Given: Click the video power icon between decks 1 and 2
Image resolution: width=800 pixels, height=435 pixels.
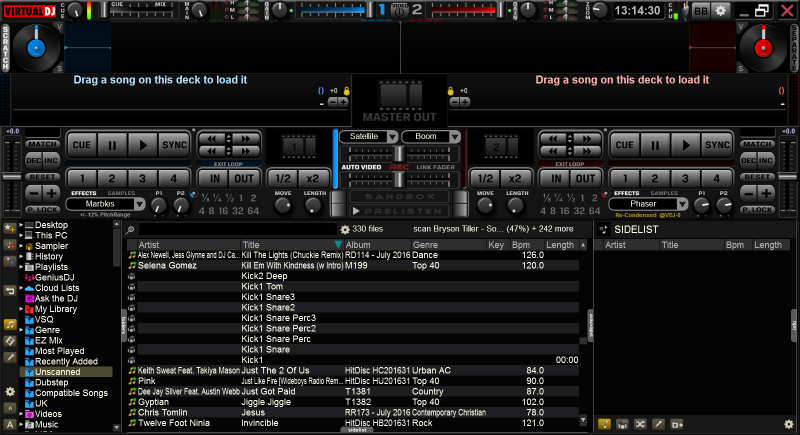Looking at the screenshot, I should [x=399, y=10].
